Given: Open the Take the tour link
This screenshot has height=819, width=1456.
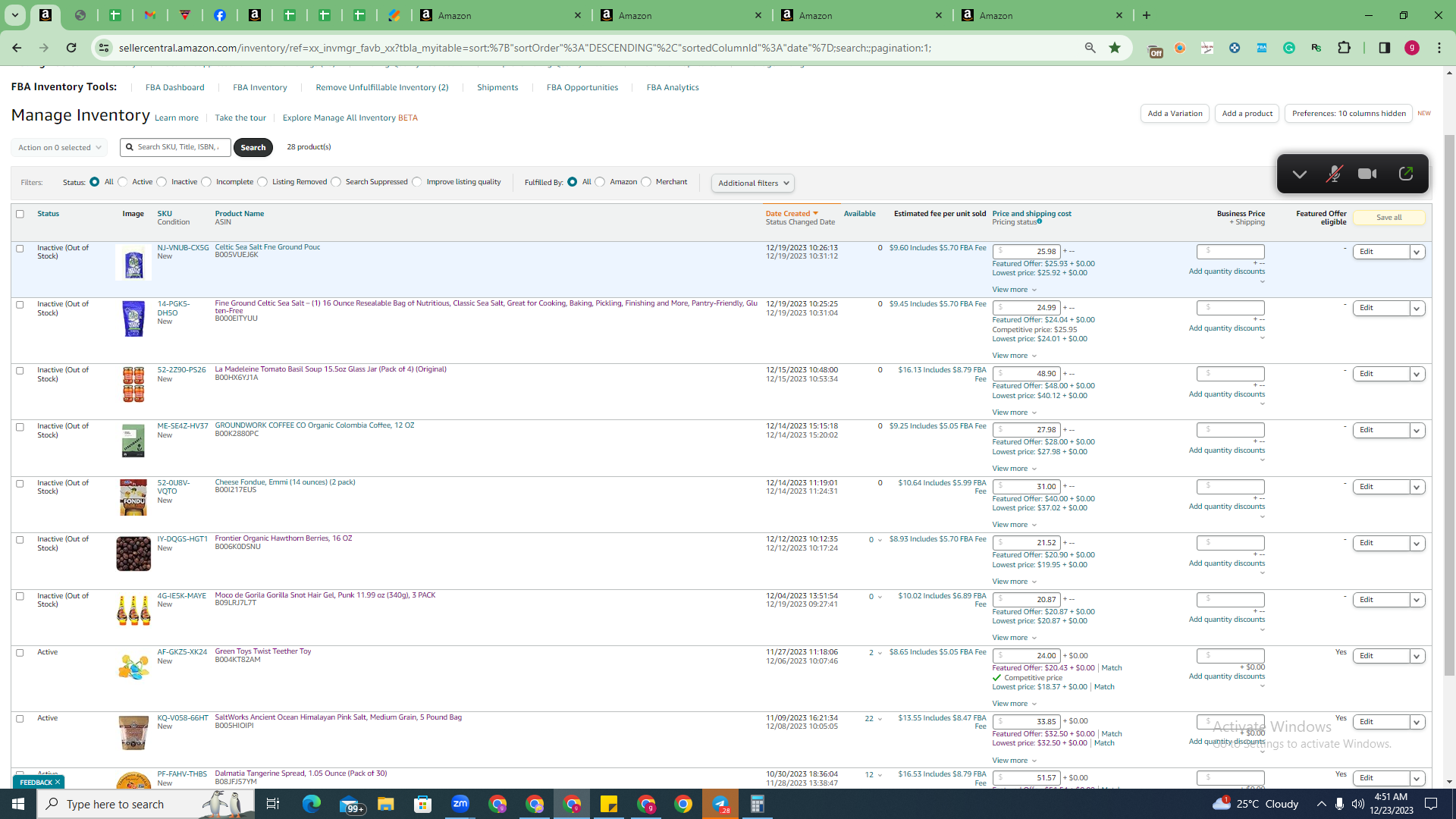Looking at the screenshot, I should point(240,118).
